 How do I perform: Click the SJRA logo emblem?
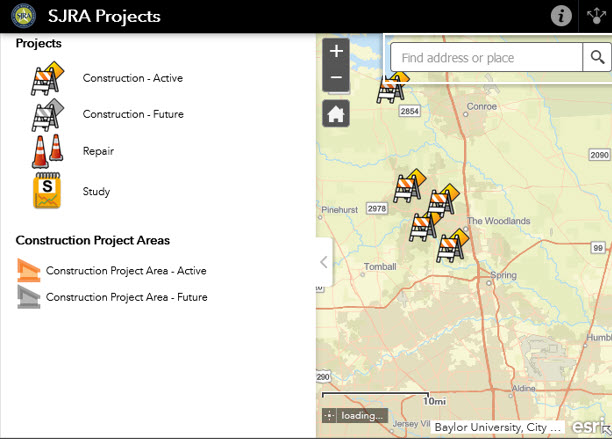(x=23, y=16)
